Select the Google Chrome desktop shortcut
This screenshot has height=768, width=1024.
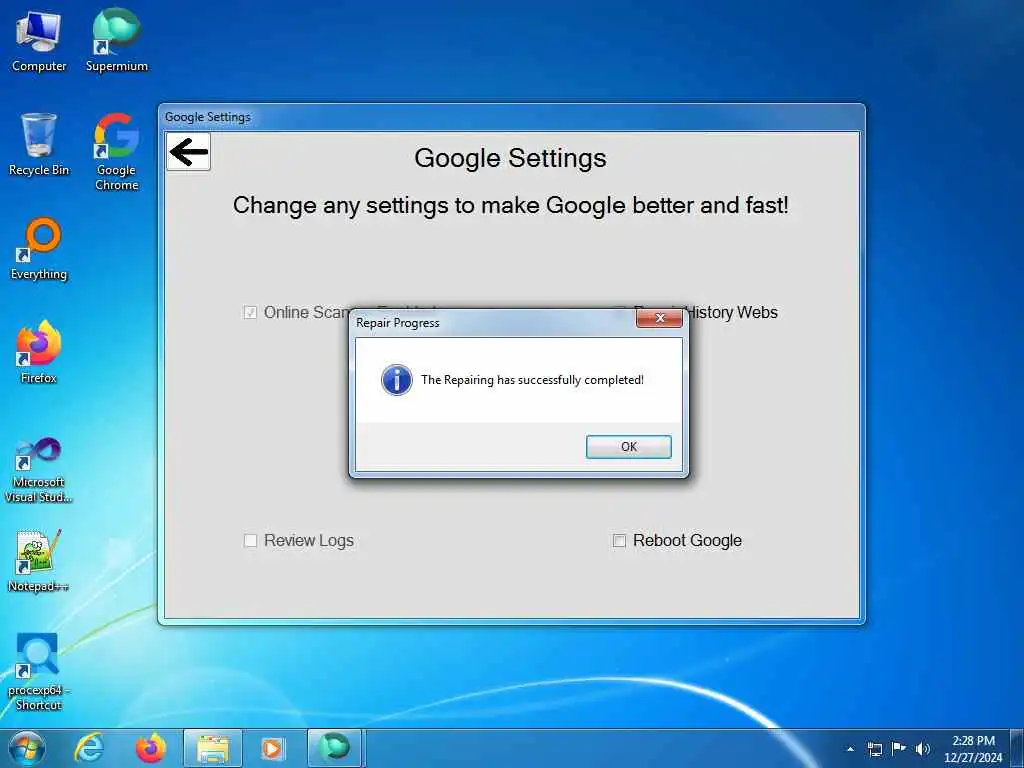(117, 152)
